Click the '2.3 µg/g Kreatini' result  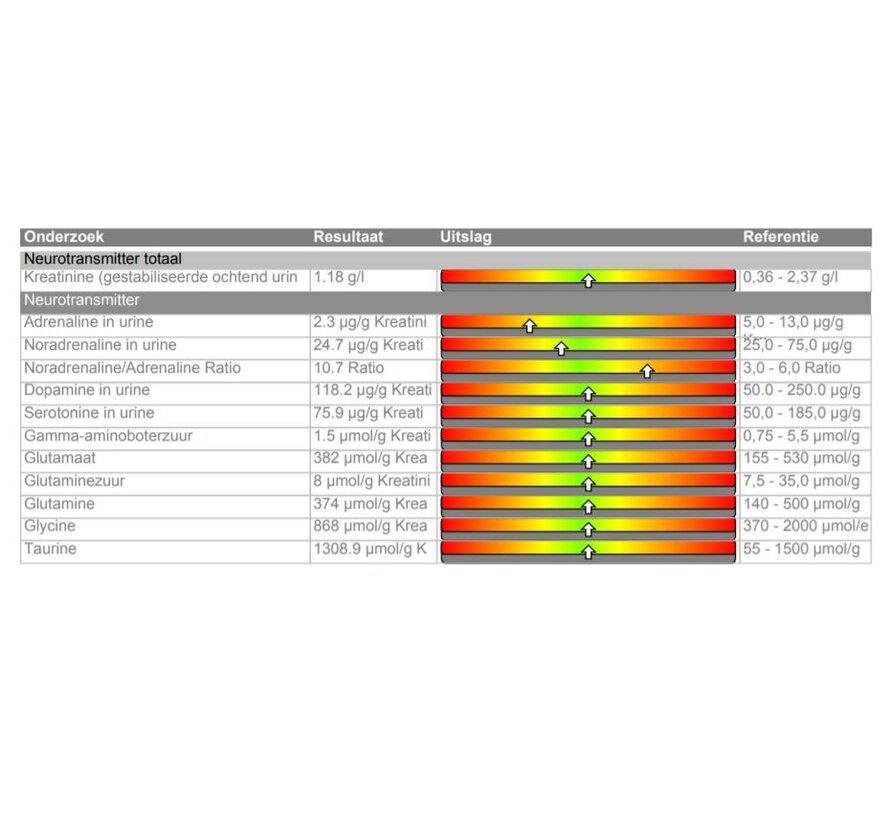[x=370, y=322]
